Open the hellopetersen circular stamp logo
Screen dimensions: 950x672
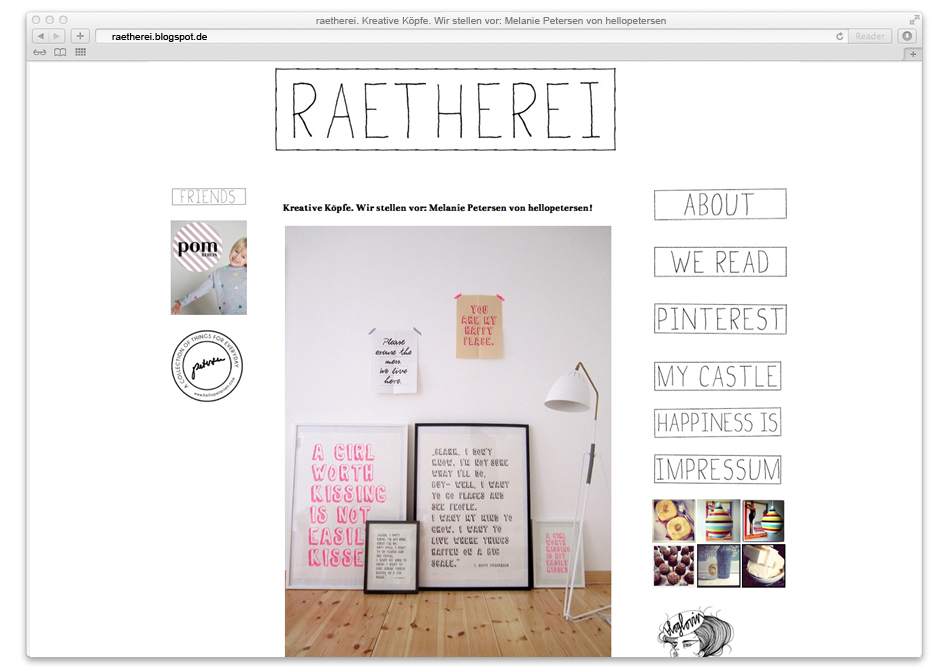pos(207,365)
